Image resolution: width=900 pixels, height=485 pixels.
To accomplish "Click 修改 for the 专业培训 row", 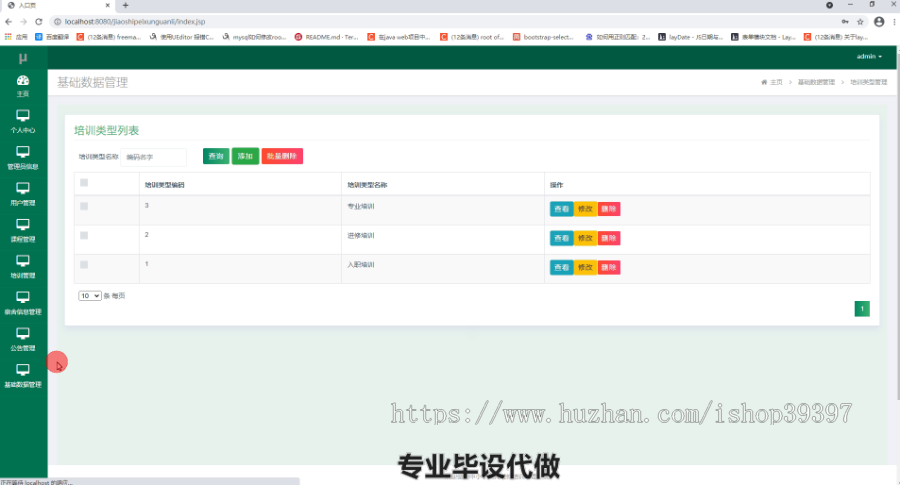I will pos(585,209).
